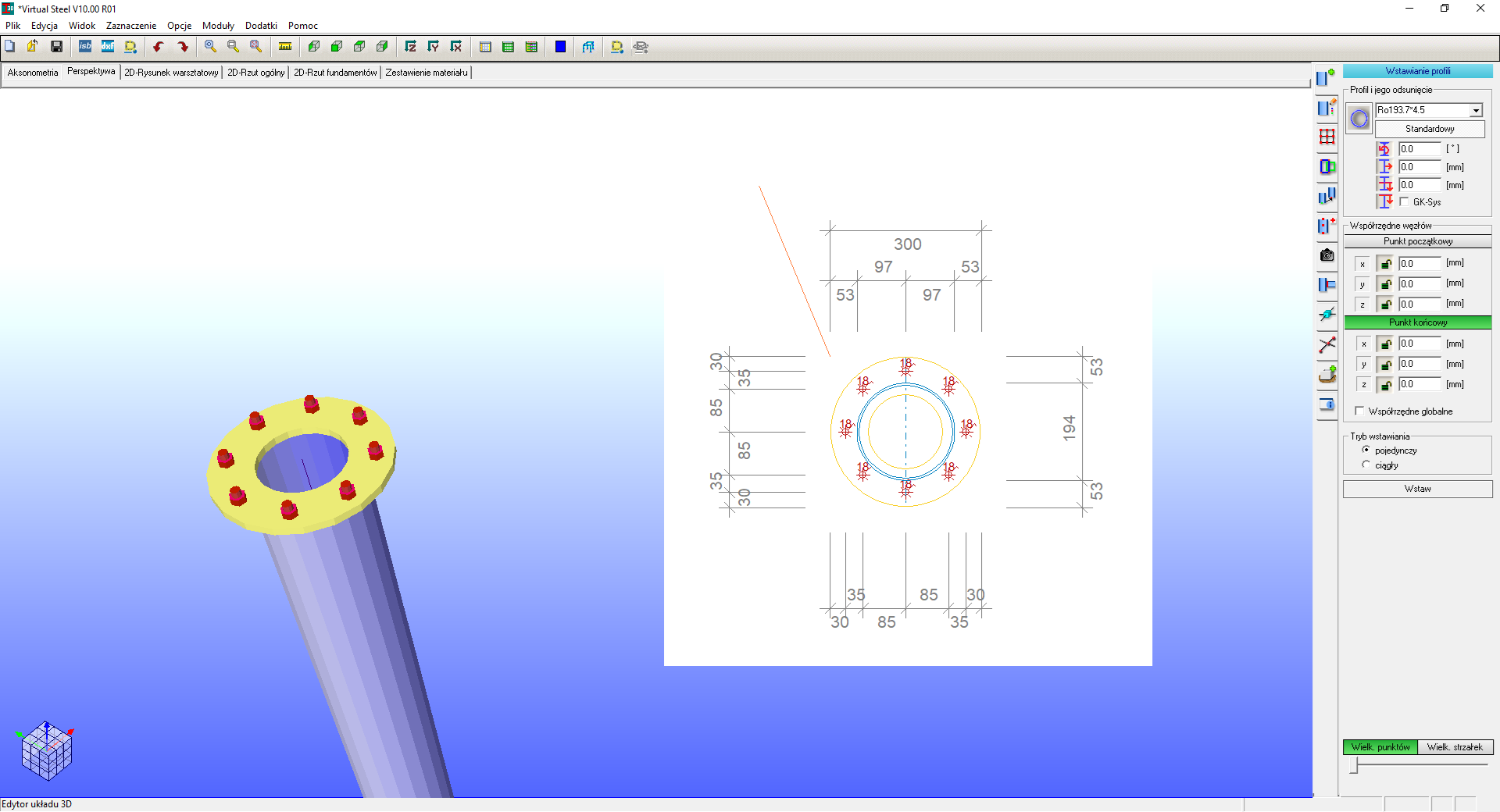Open the Moduły menu
The width and height of the screenshot is (1500, 812).
pyautogui.click(x=218, y=26)
